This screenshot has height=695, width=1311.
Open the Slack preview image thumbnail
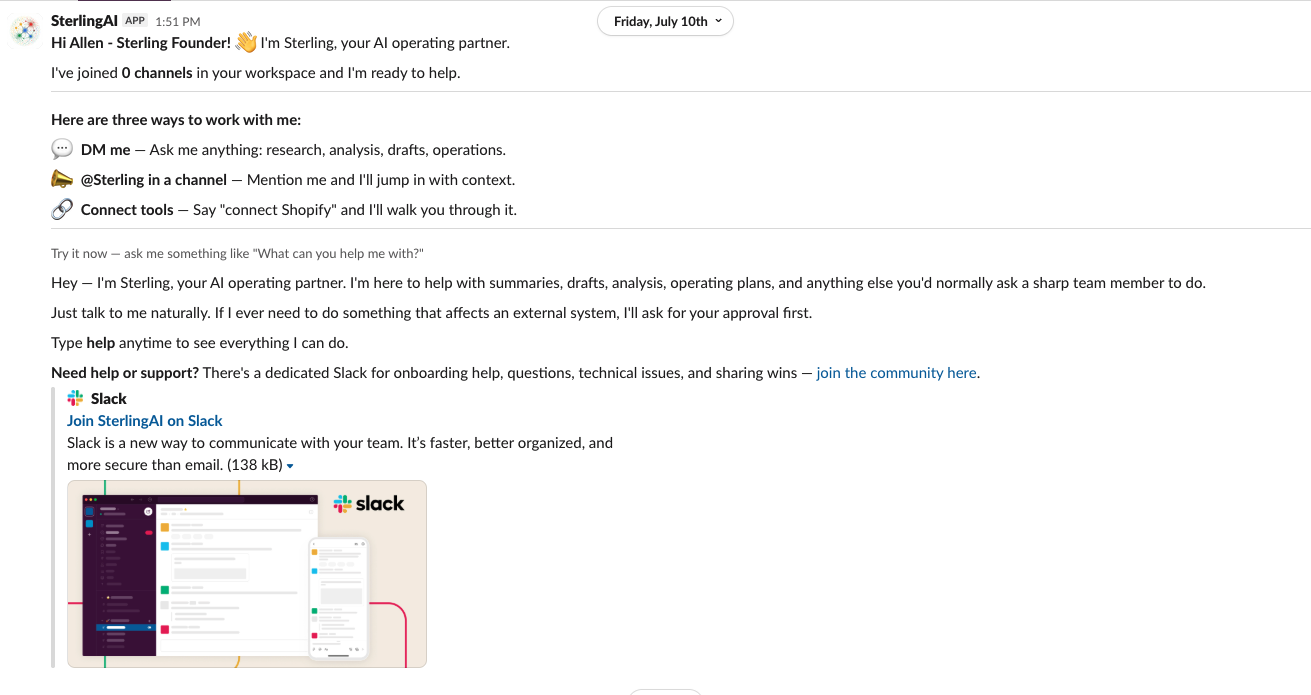click(x=247, y=574)
